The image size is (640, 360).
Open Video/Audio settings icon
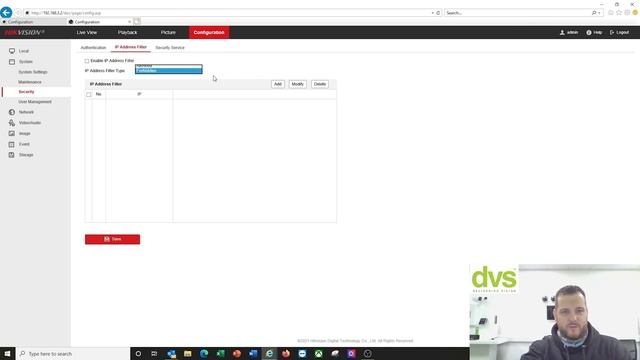(x=12, y=122)
